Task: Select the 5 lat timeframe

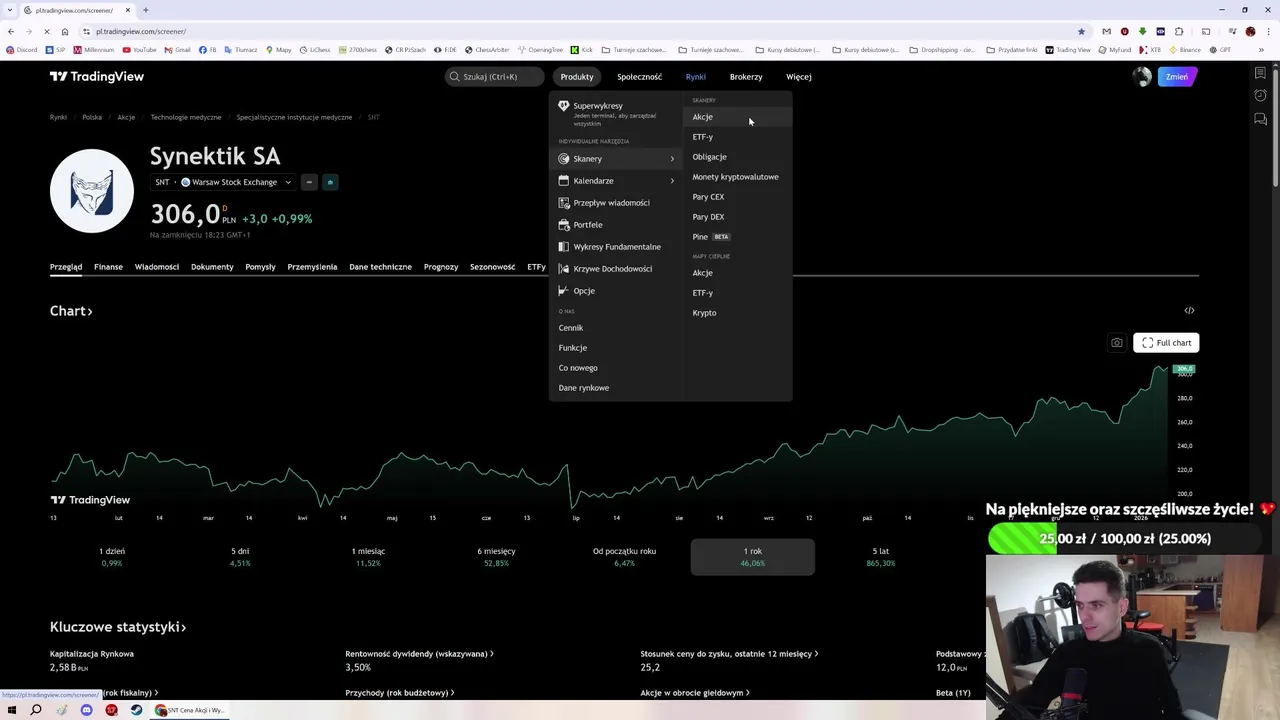Action: (880, 557)
